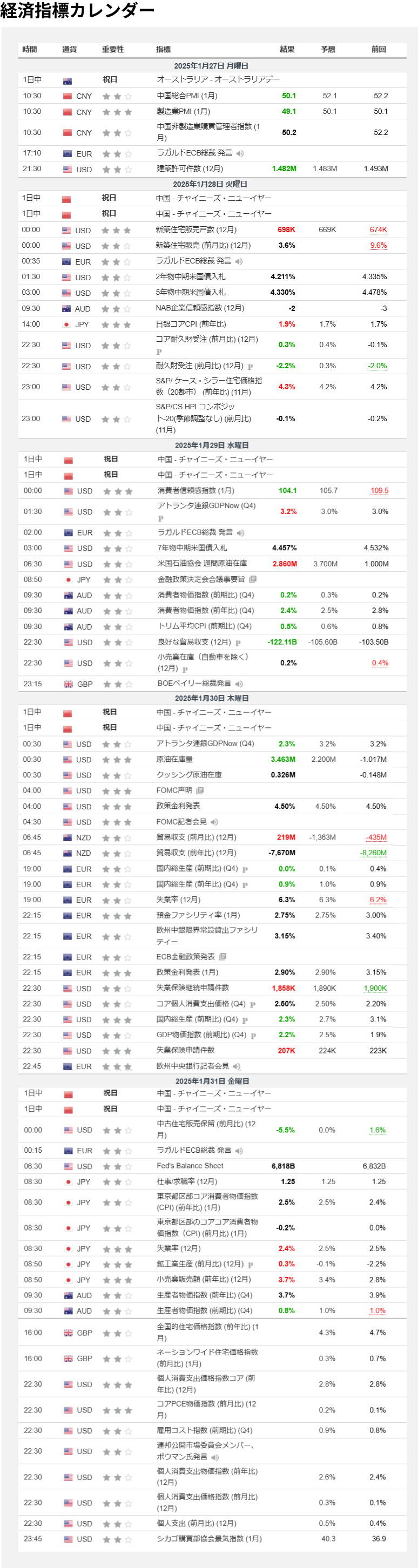Open Fed's Balance Sheet event

point(190,1166)
